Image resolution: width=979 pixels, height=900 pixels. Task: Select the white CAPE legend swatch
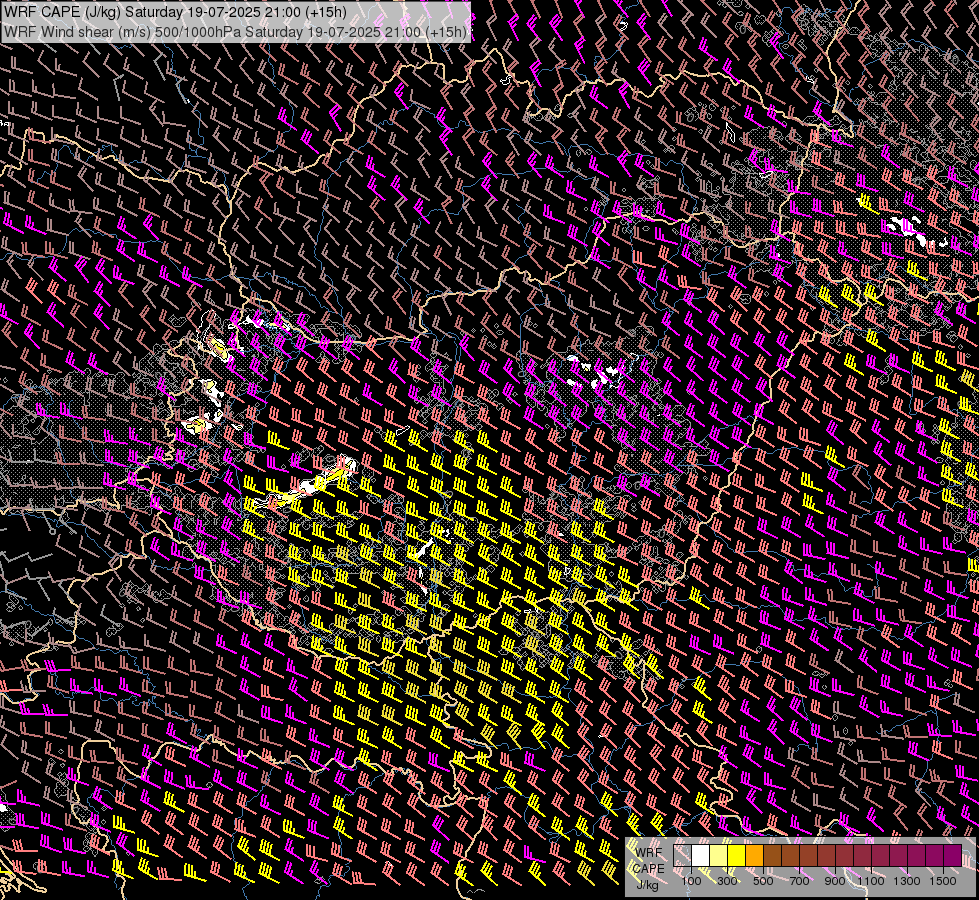(701, 855)
